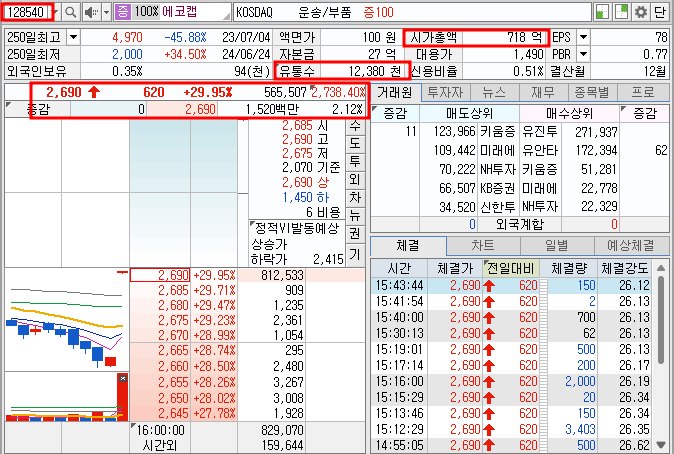Click the 수 side button

355,126
